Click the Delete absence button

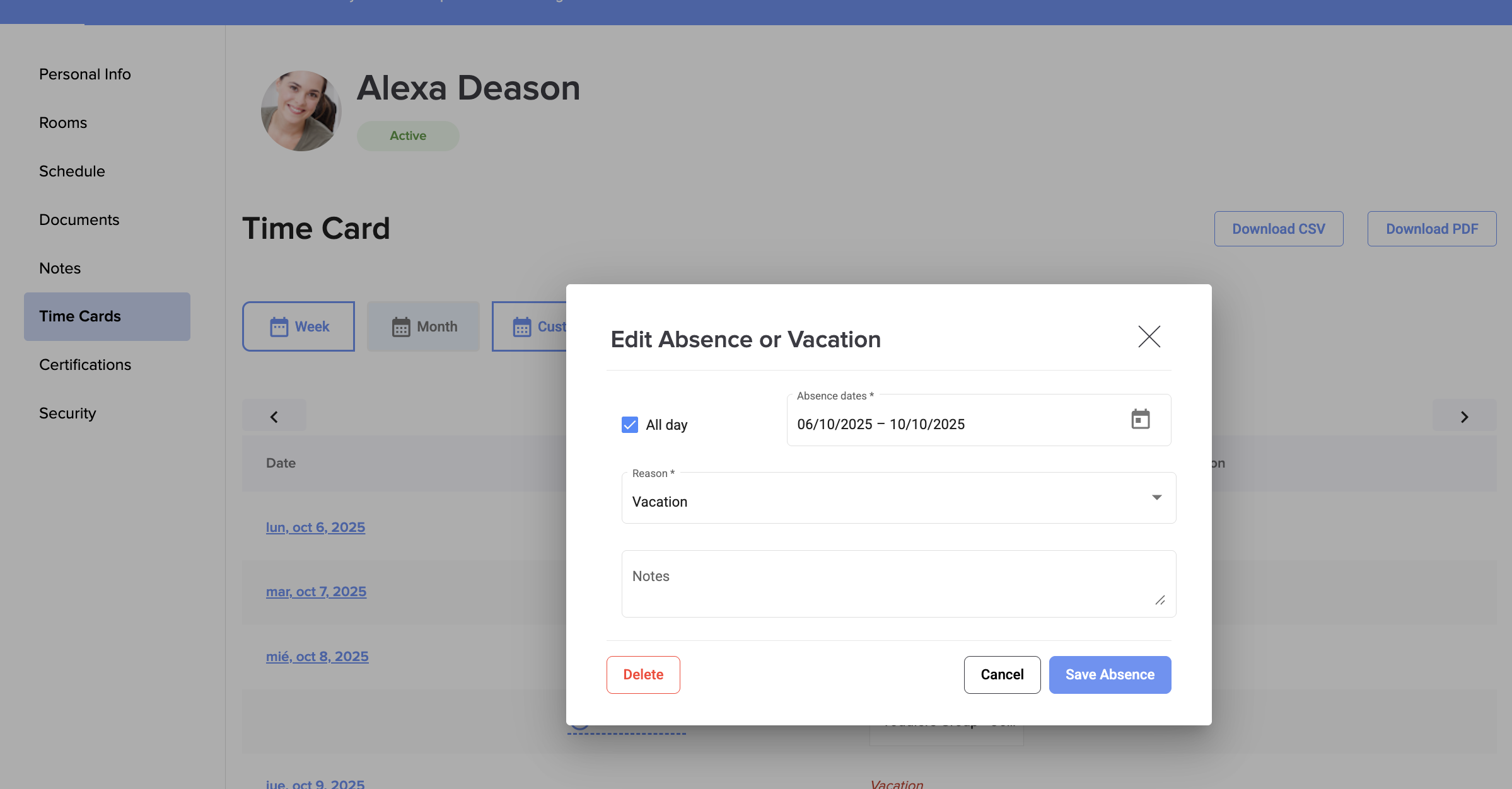(643, 674)
